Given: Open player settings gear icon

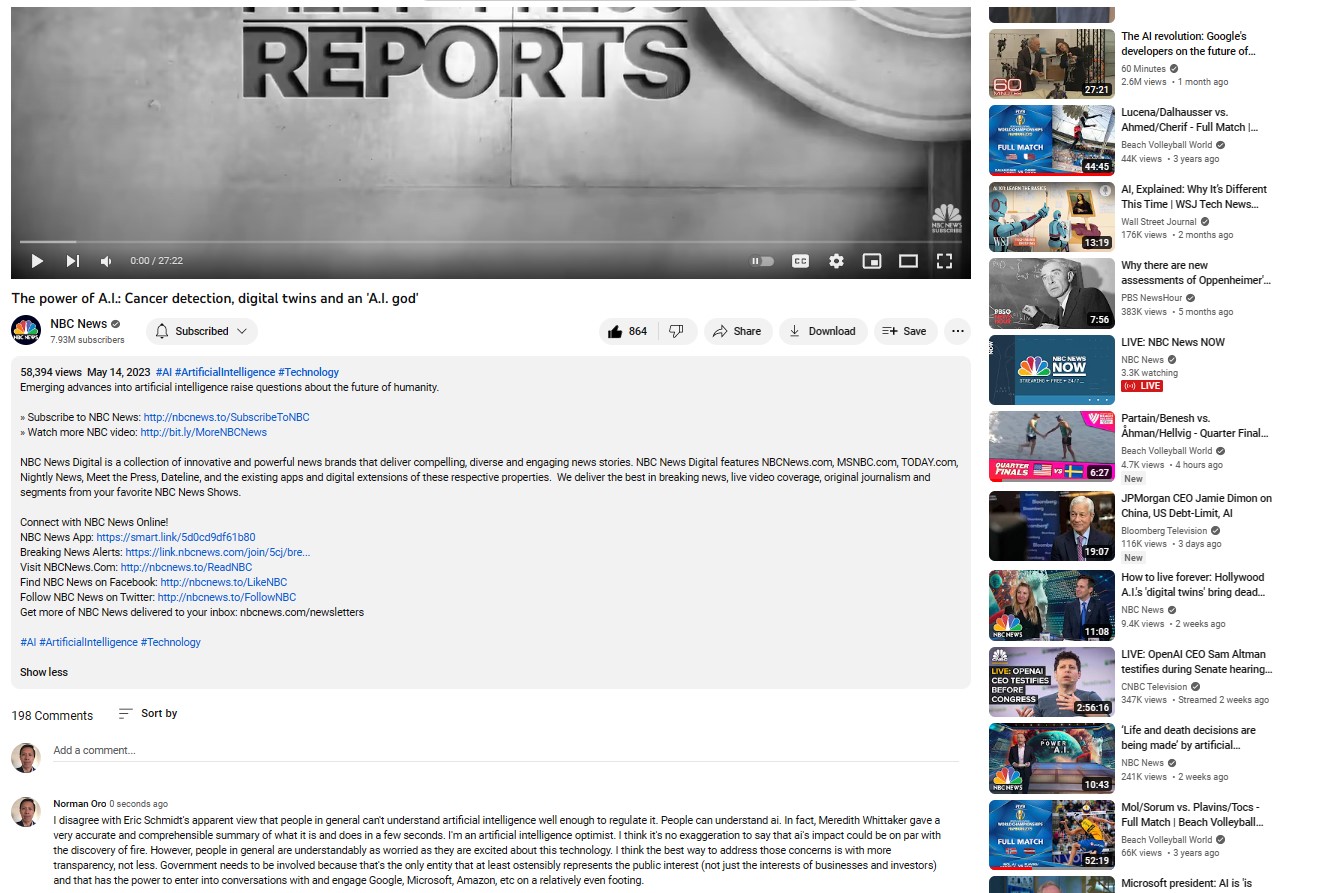Looking at the screenshot, I should coord(836,261).
